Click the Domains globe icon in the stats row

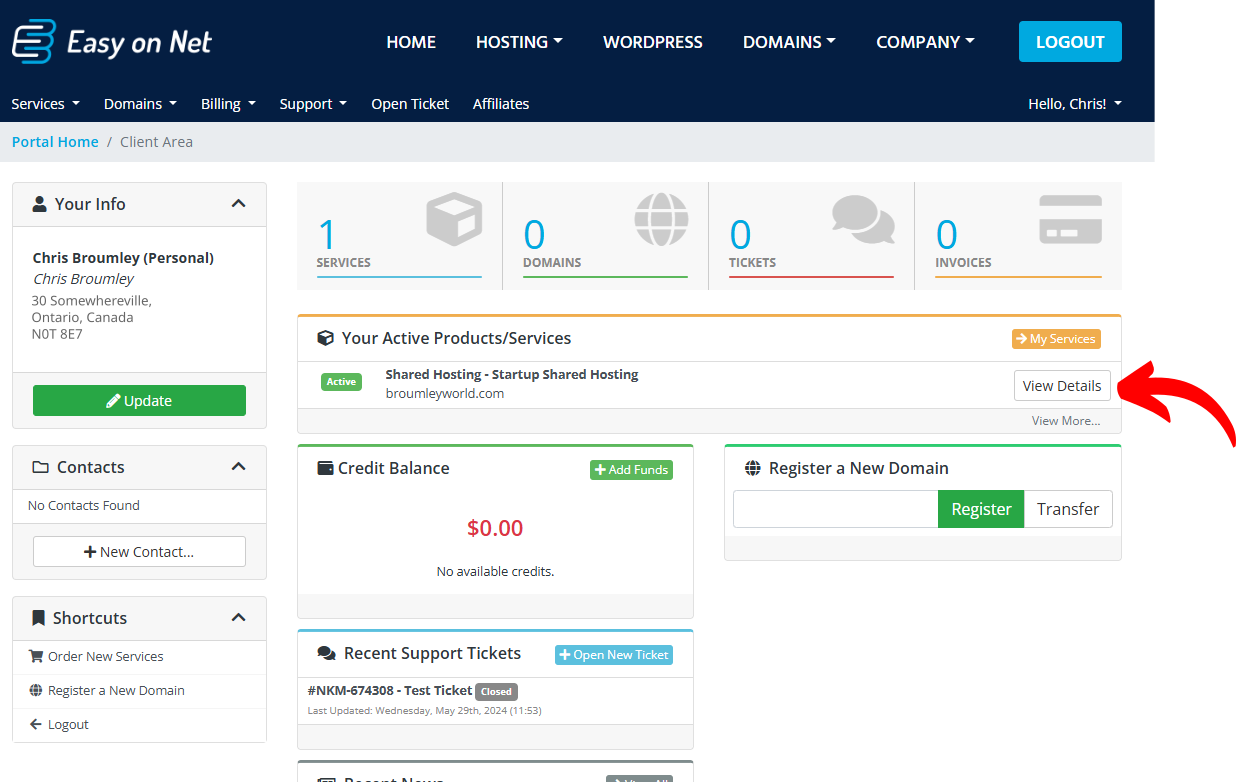[660, 218]
